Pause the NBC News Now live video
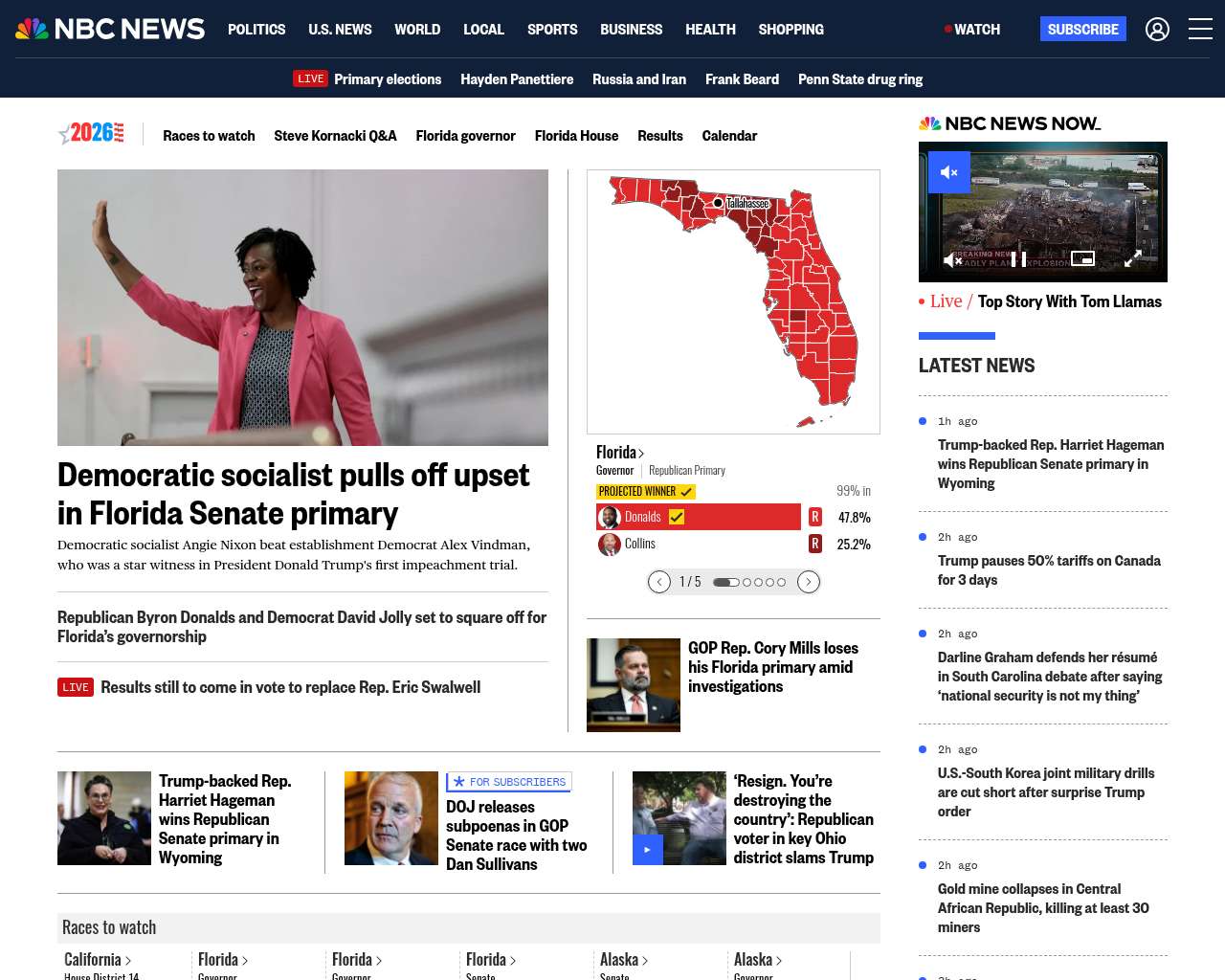The width and height of the screenshot is (1225, 980). [1019, 258]
